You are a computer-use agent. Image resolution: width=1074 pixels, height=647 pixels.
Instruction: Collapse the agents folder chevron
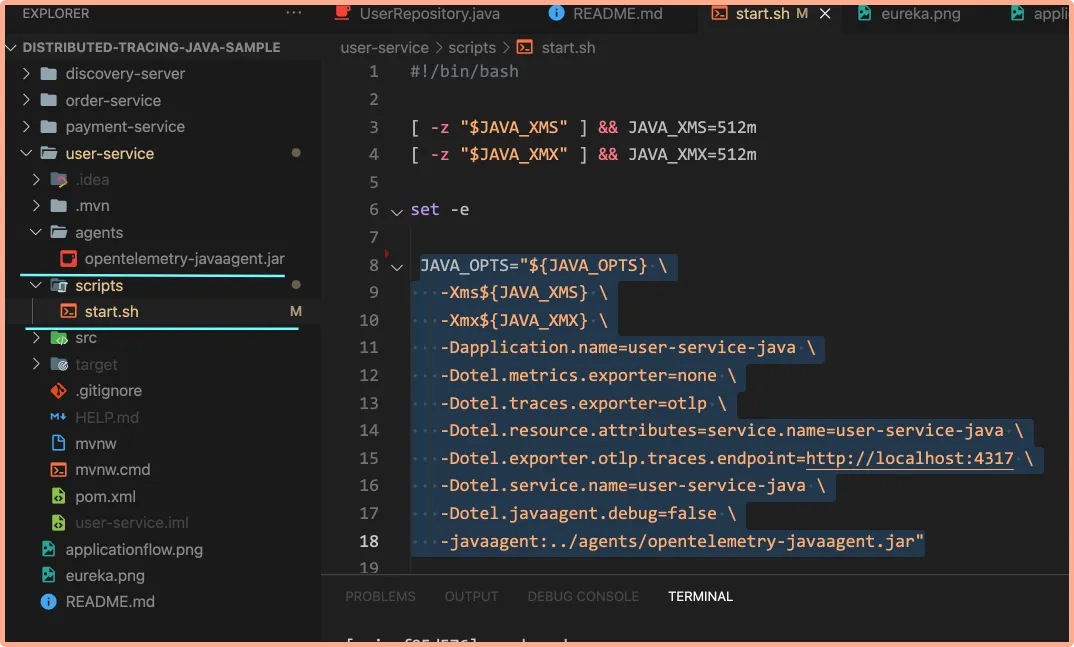click(36, 232)
